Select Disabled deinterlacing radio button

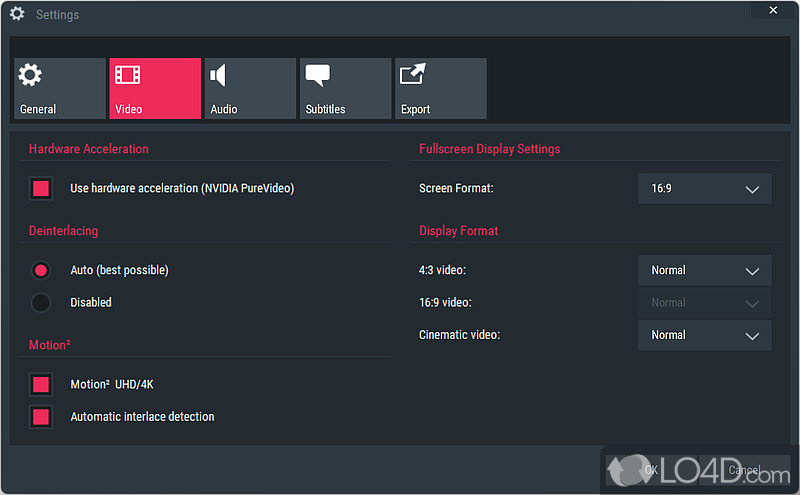coord(41,303)
